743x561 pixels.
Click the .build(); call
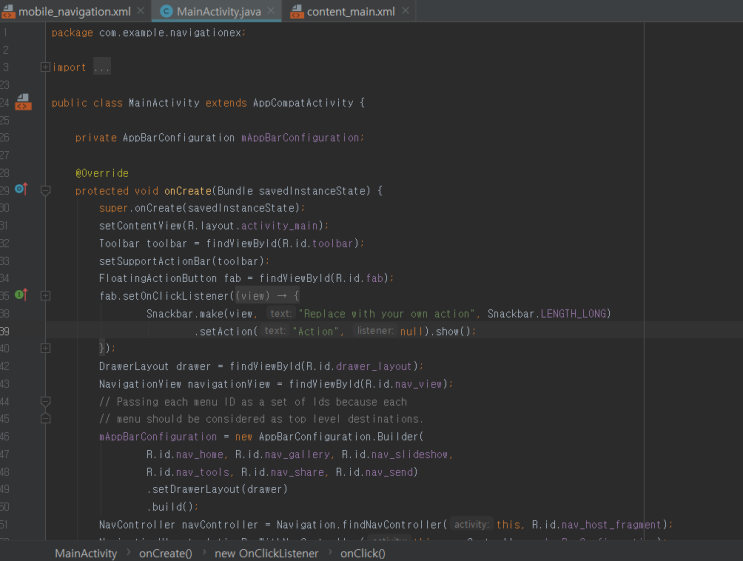tap(172, 507)
